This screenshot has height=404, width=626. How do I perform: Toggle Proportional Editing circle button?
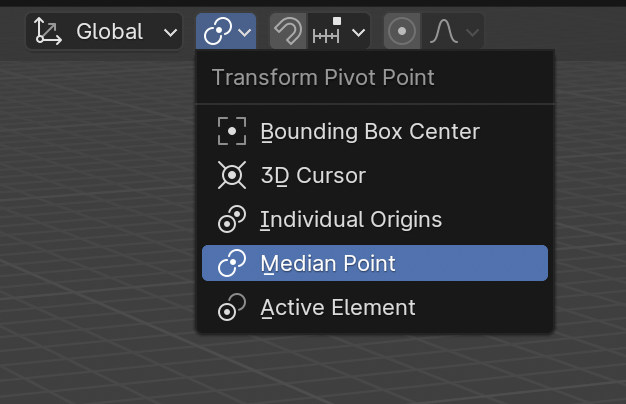(x=402, y=31)
